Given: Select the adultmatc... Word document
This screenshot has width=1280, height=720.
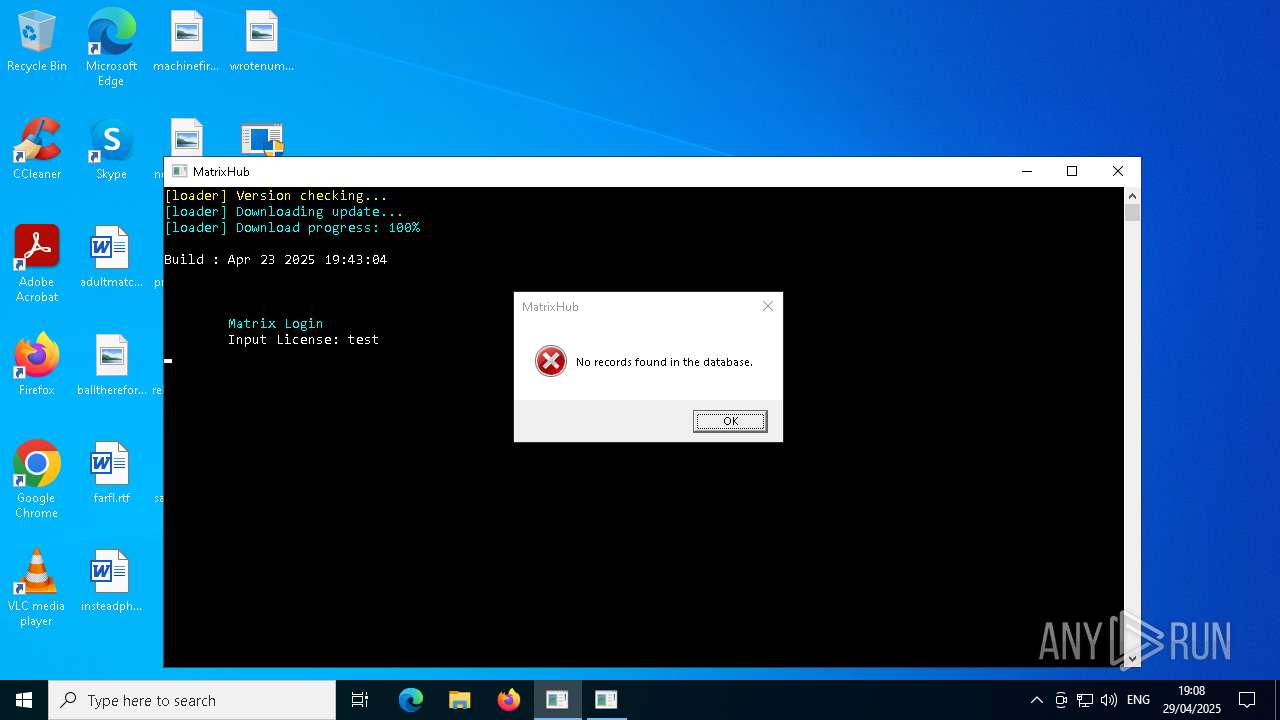Looking at the screenshot, I should coord(111,258).
